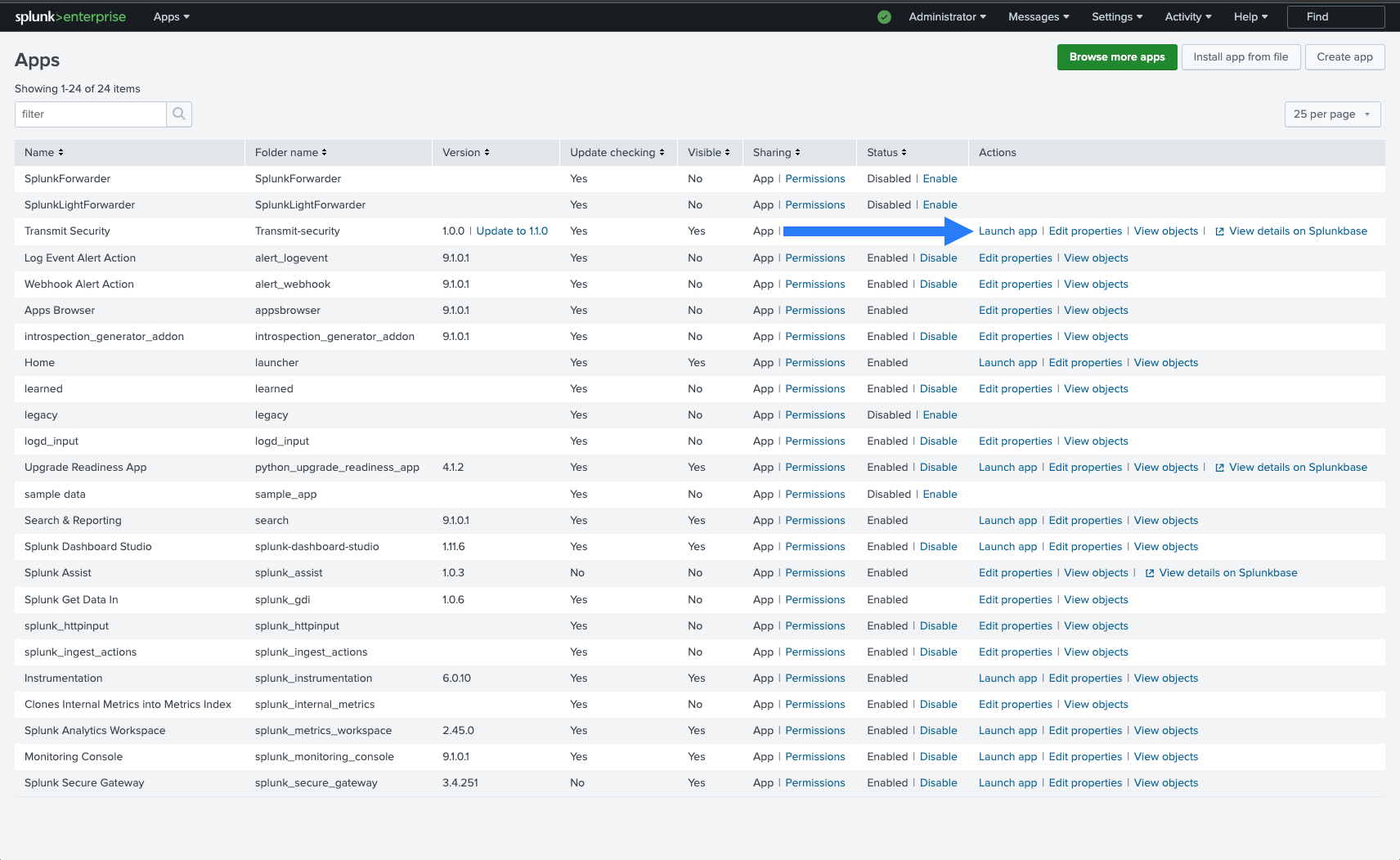Open Splunk Assist details on Splunkbase
Screen dimensions: 1400x860
pos(1227,573)
